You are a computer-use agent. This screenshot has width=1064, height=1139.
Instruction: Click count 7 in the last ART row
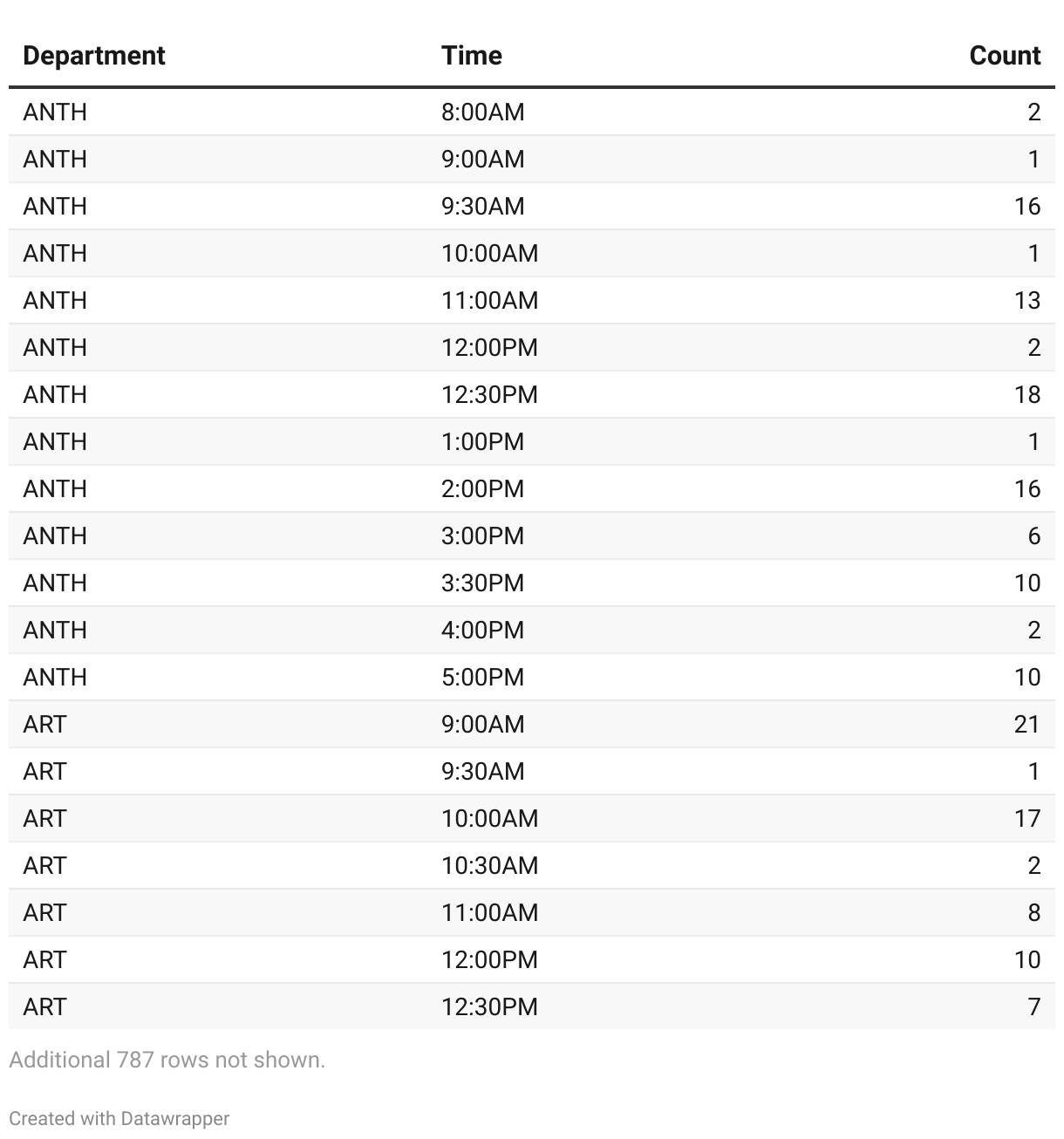[1033, 1007]
